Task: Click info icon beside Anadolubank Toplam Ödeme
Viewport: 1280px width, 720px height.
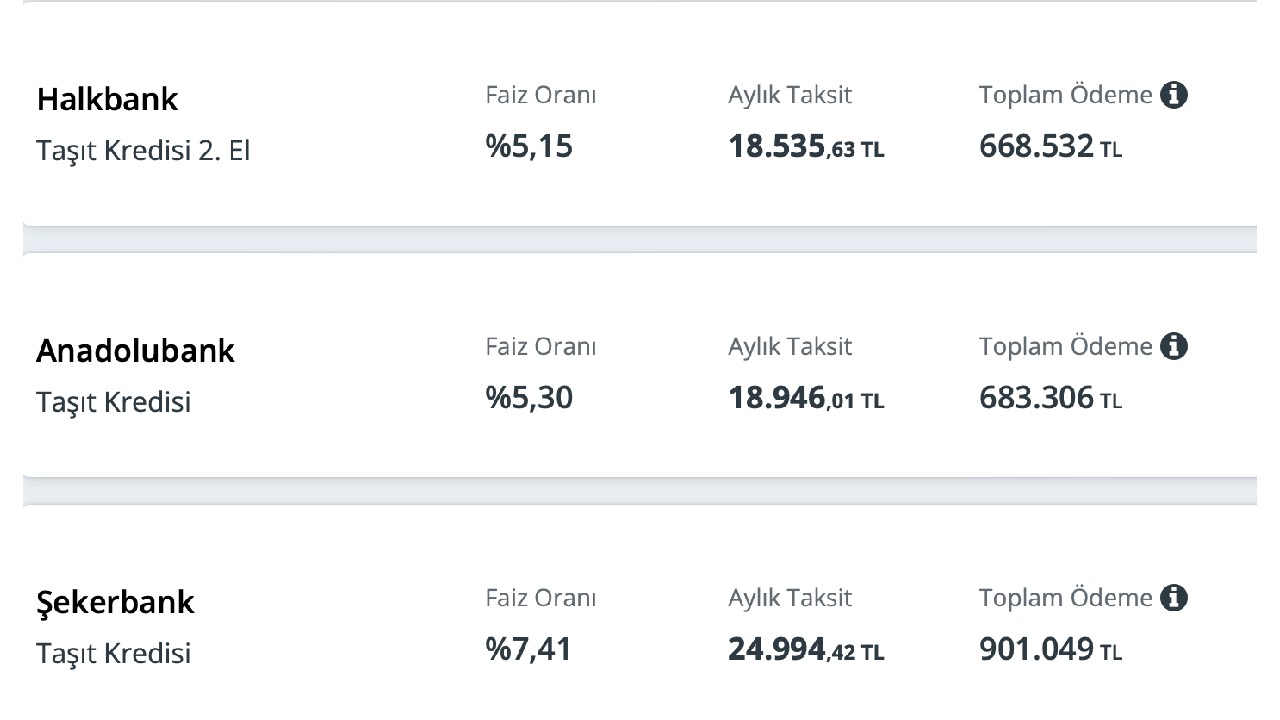Action: (x=1174, y=346)
